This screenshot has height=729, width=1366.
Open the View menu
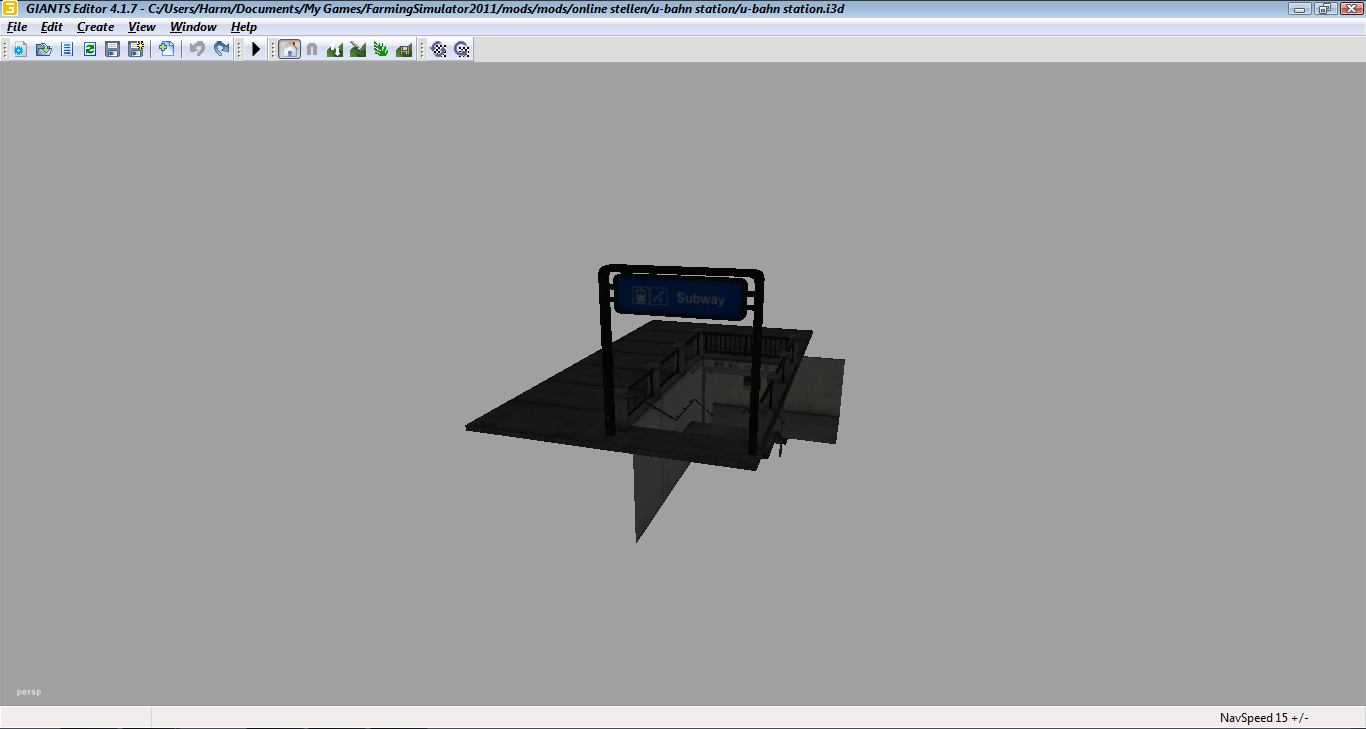click(x=142, y=27)
